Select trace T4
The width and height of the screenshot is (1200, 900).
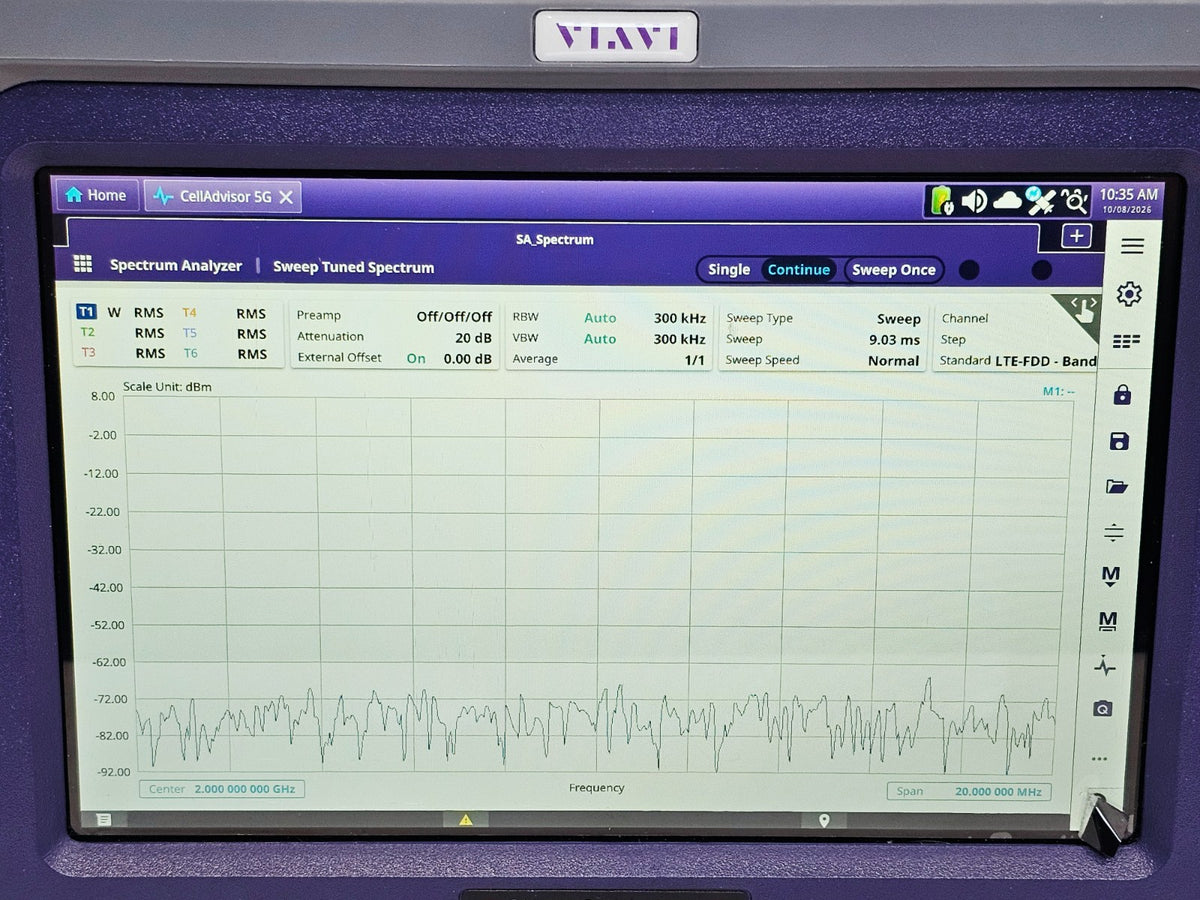pos(189,313)
